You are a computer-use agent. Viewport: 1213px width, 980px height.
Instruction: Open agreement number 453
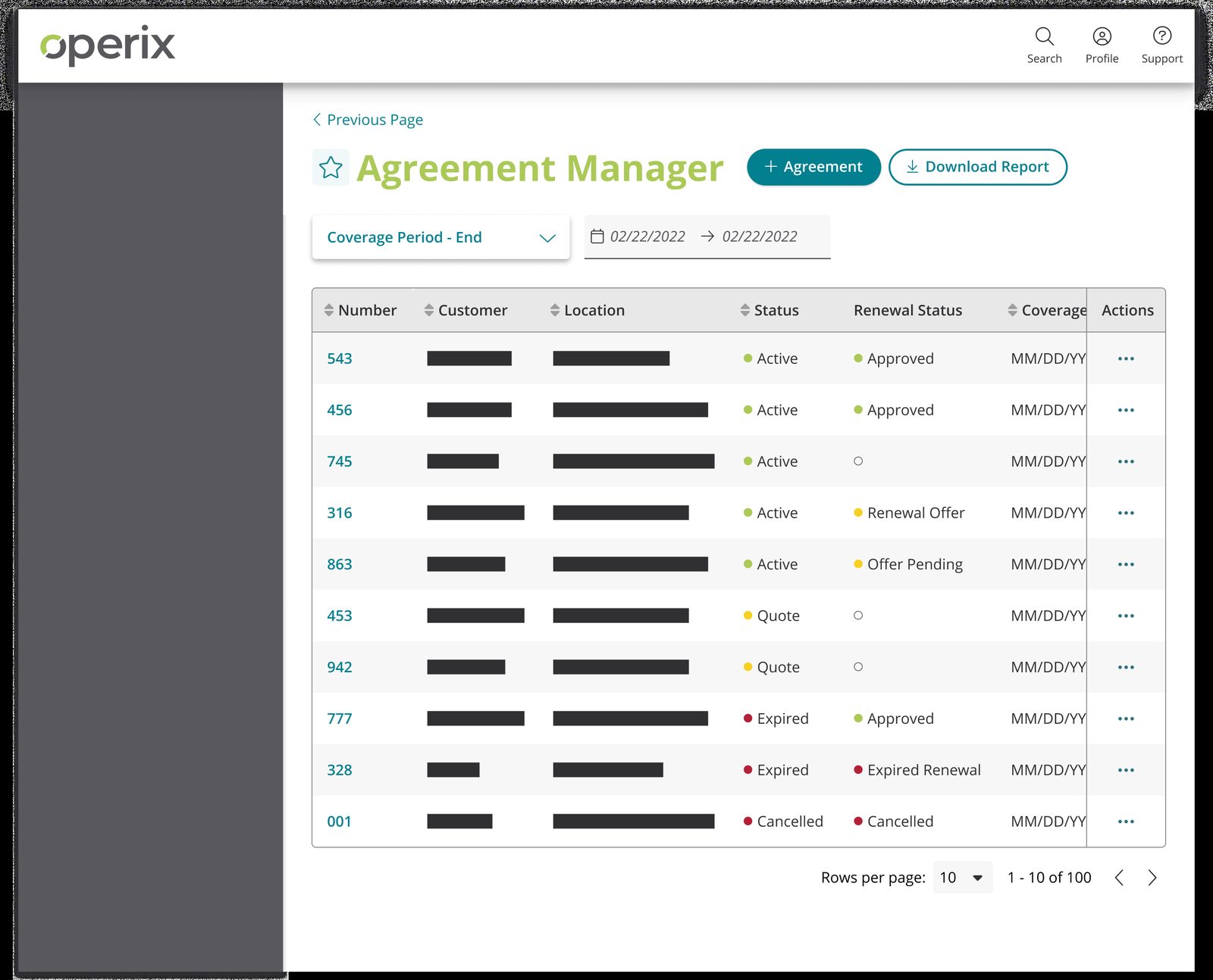pyautogui.click(x=340, y=616)
